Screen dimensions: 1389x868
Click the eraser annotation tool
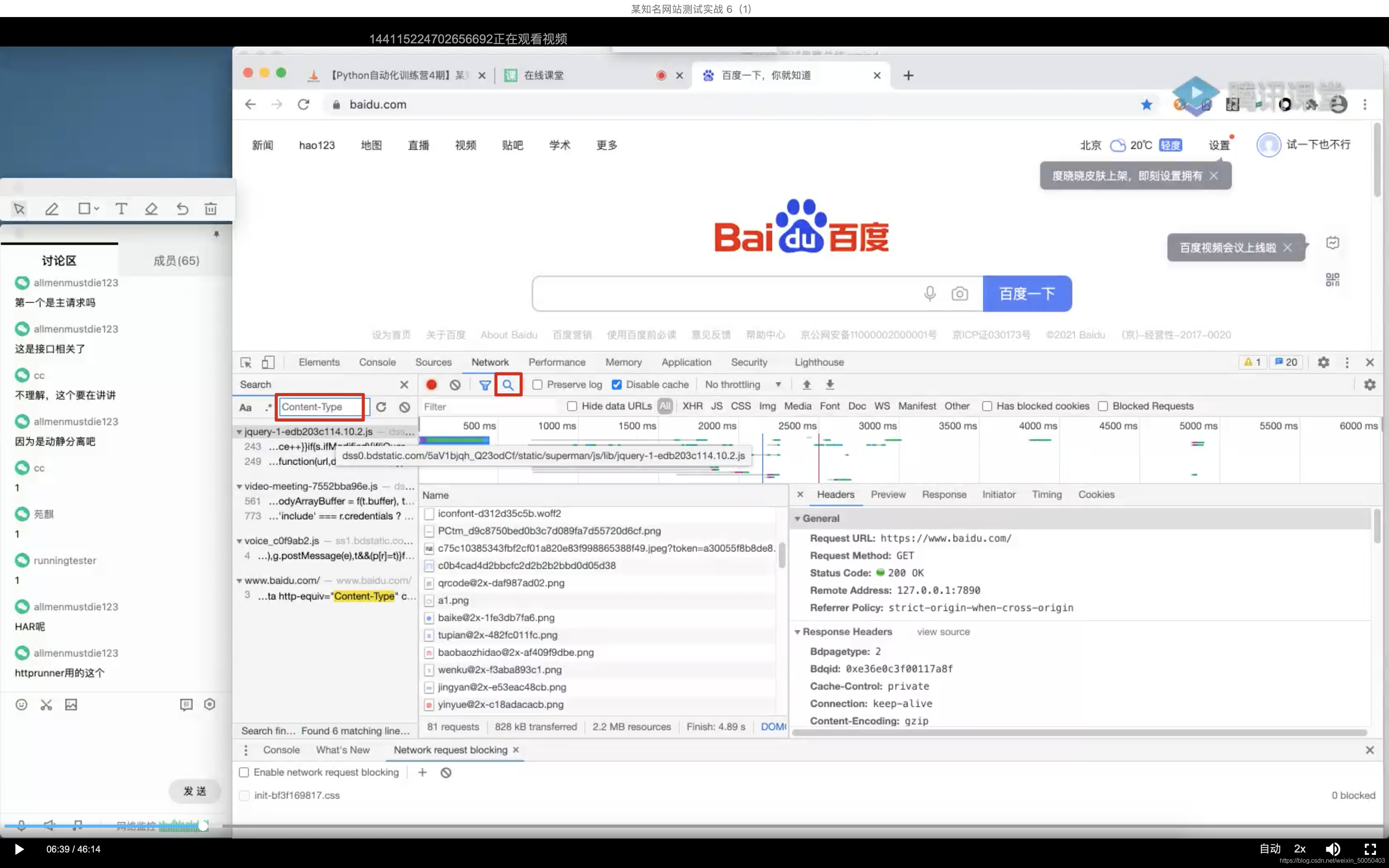(x=151, y=209)
